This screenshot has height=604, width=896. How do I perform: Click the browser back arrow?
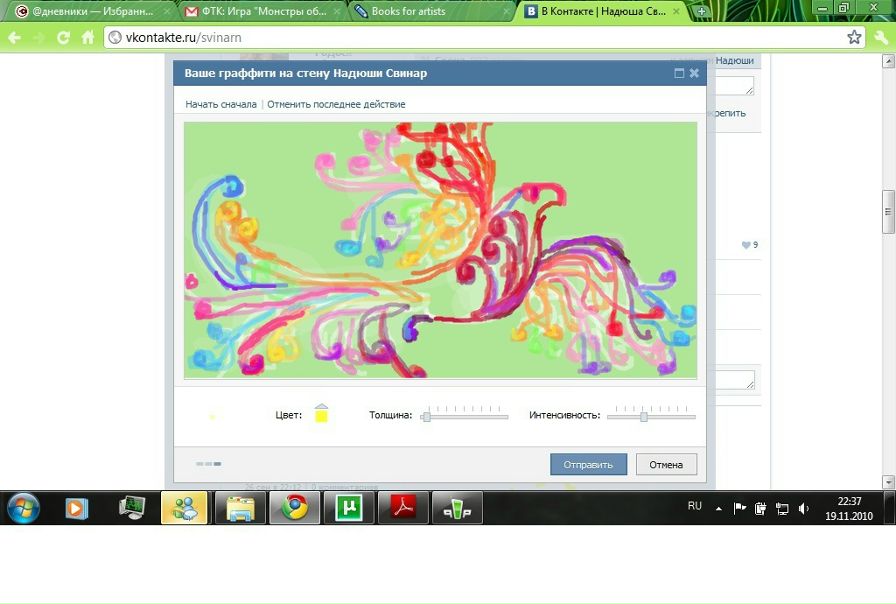pyautogui.click(x=15, y=37)
